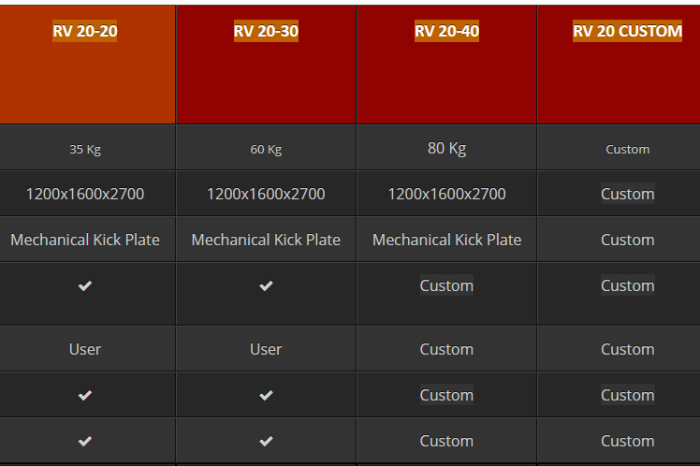This screenshot has height=466, width=700.
Task: Click the bottom-most checkmark in RV 20-30 column
Action: point(266,441)
